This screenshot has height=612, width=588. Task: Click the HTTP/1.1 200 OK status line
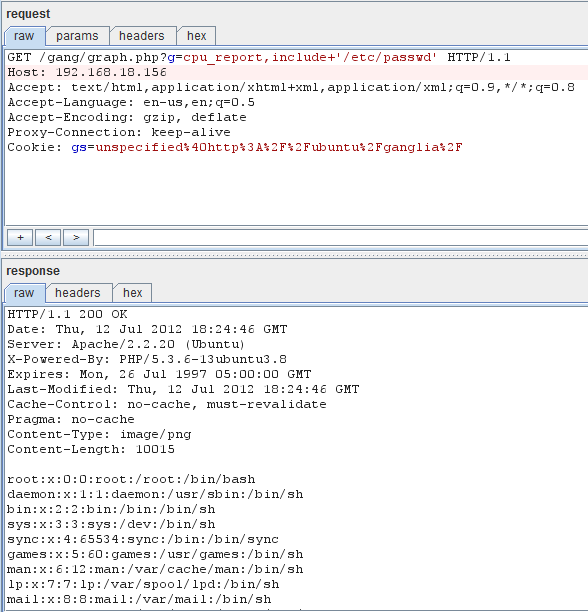pyautogui.click(x=67, y=315)
